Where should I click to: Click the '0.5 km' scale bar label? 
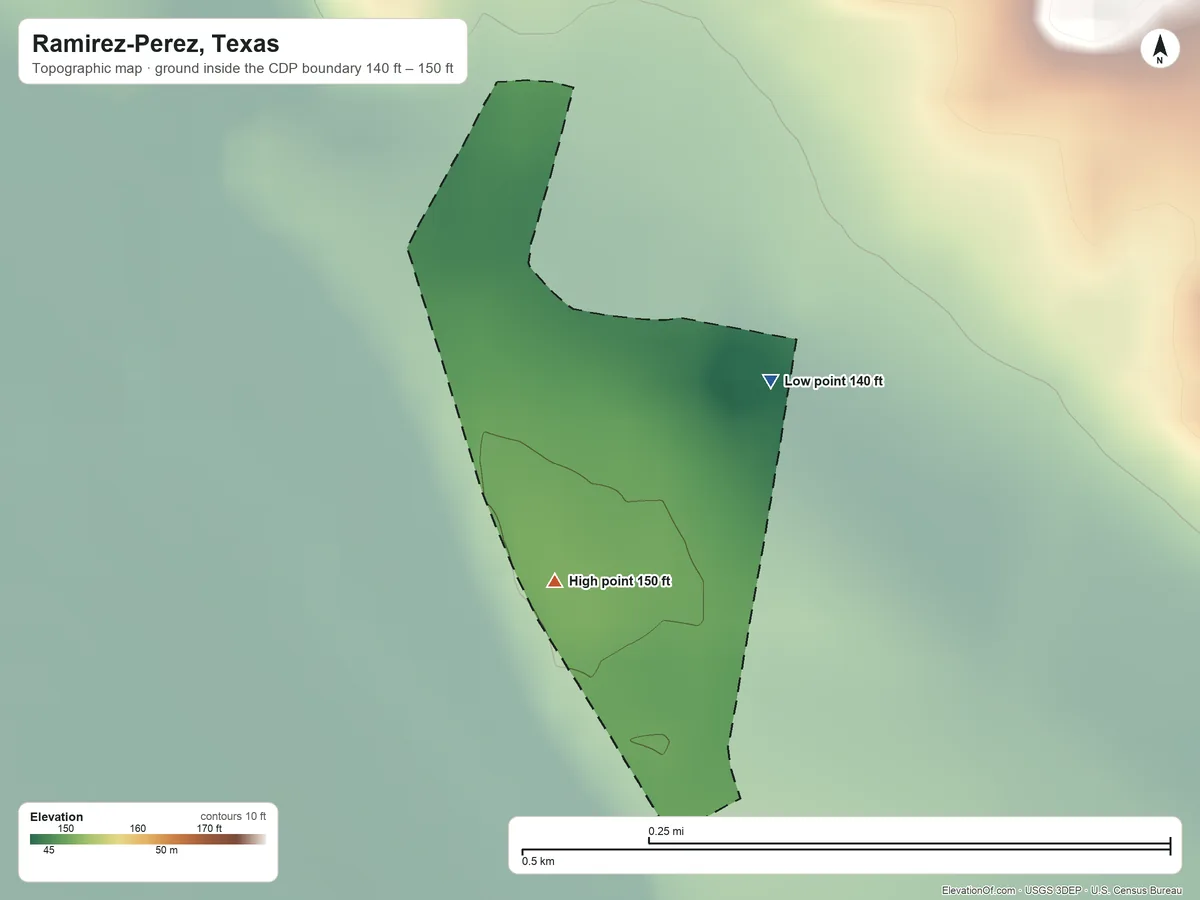(x=538, y=861)
